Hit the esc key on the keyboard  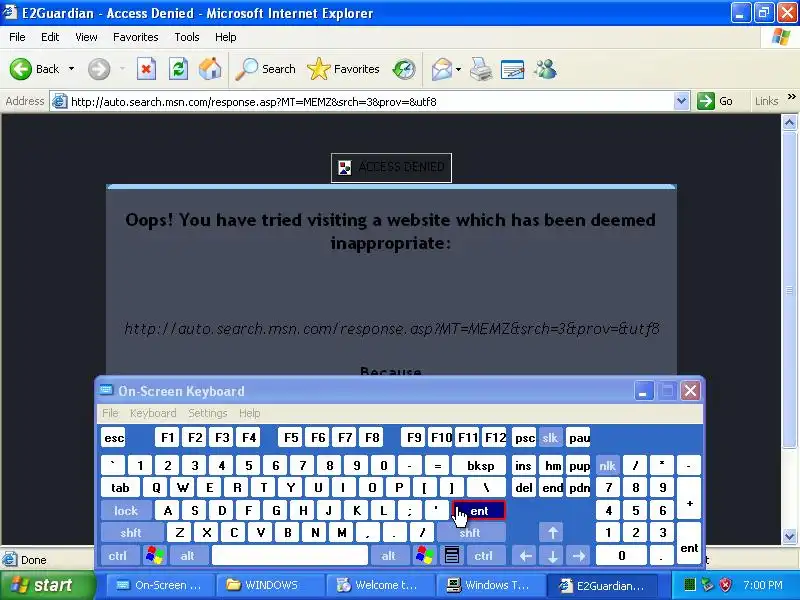click(x=113, y=438)
